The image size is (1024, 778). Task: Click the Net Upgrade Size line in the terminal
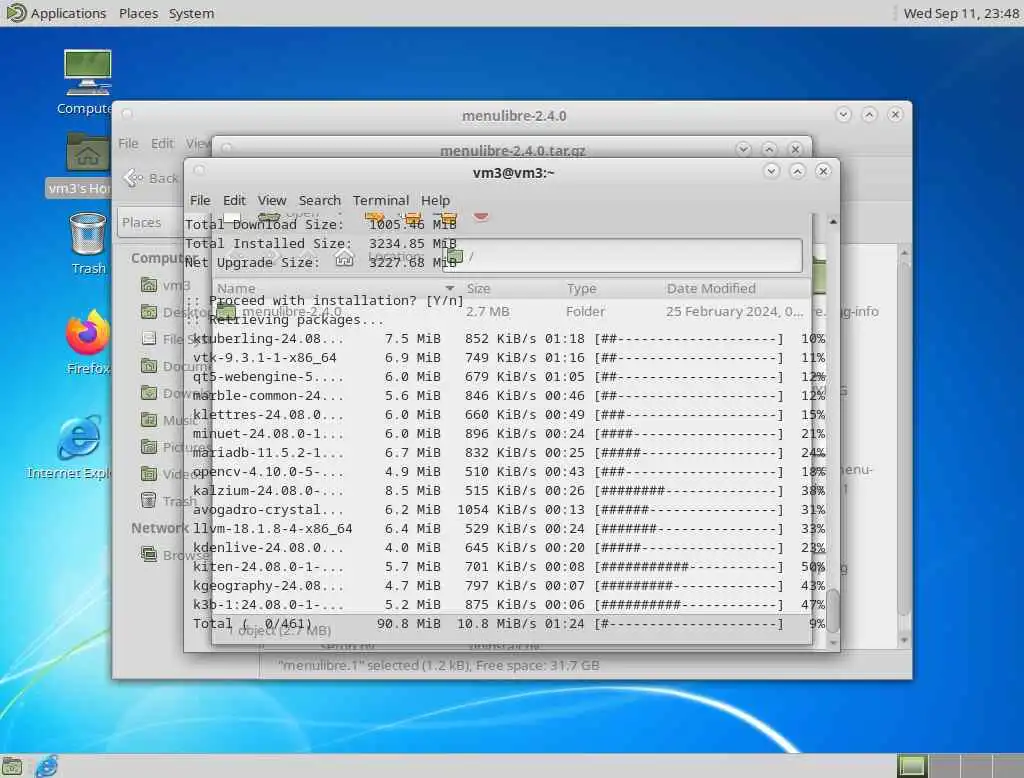tap(321, 262)
